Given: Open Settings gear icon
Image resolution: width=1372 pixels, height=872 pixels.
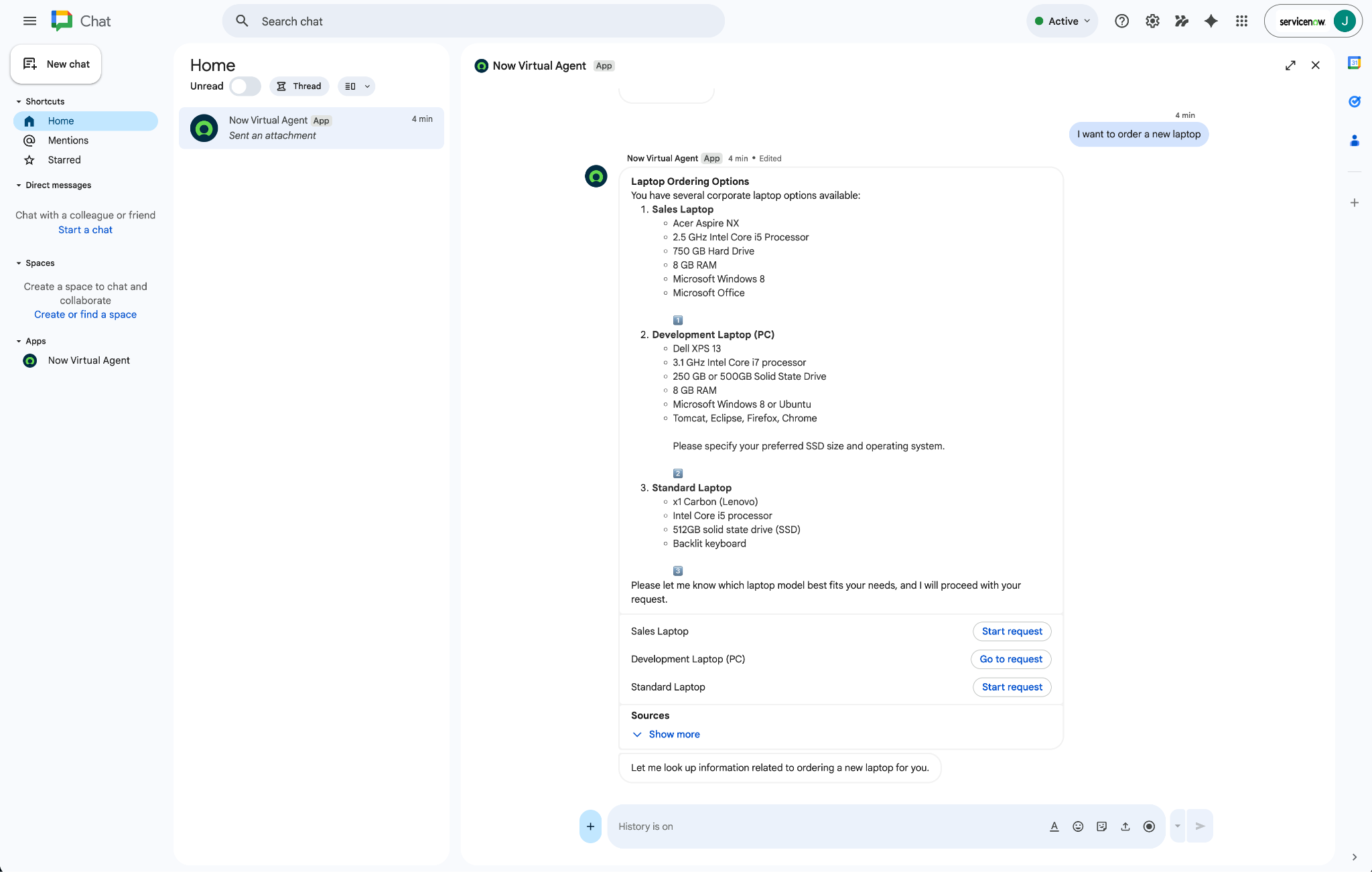Looking at the screenshot, I should point(1152,21).
